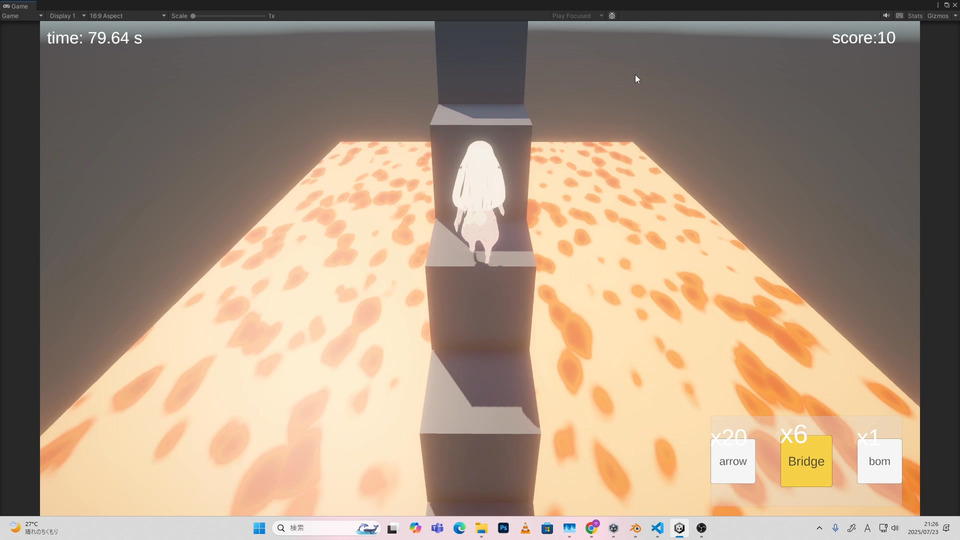
Task: Open File Explorer from taskbar
Action: coord(481,528)
